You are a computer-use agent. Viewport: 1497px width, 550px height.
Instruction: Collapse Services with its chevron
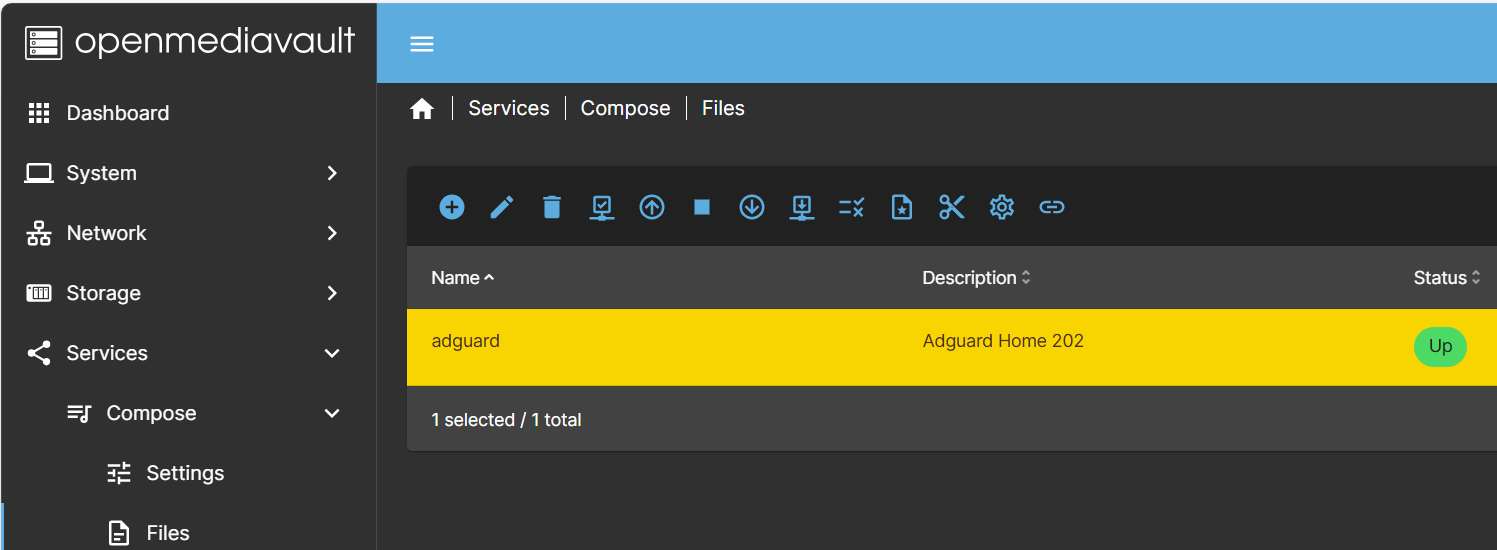[333, 353]
